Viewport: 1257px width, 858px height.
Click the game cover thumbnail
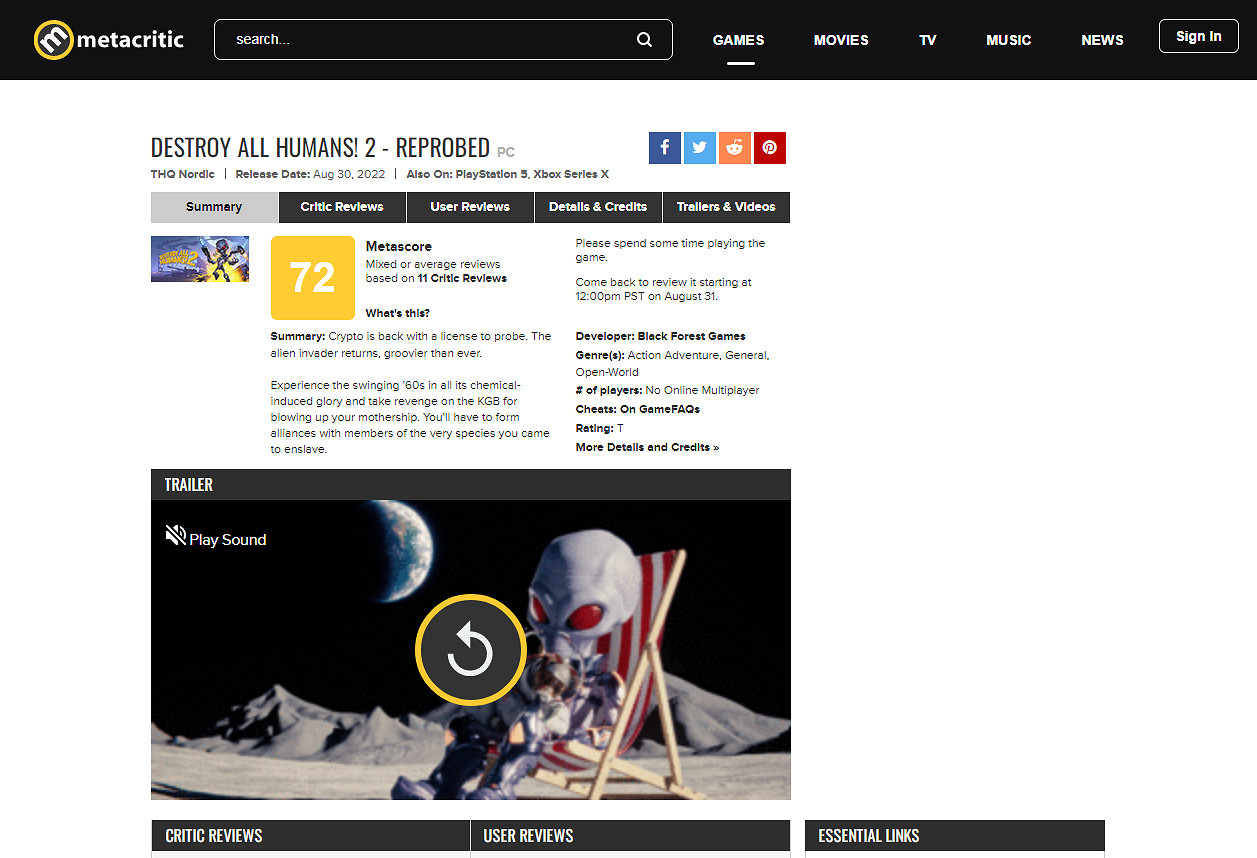(200, 259)
